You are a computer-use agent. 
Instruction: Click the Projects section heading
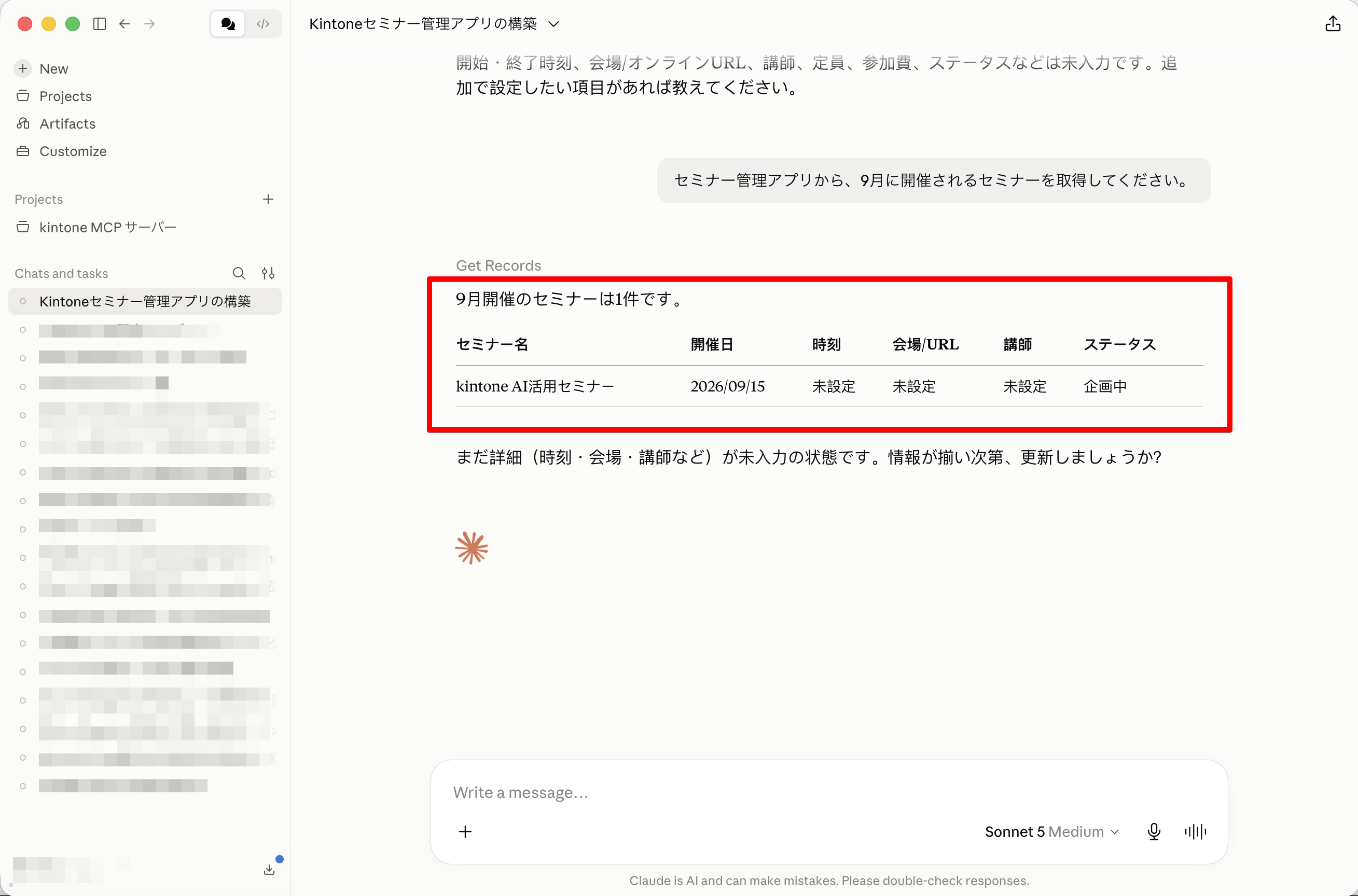pos(38,199)
